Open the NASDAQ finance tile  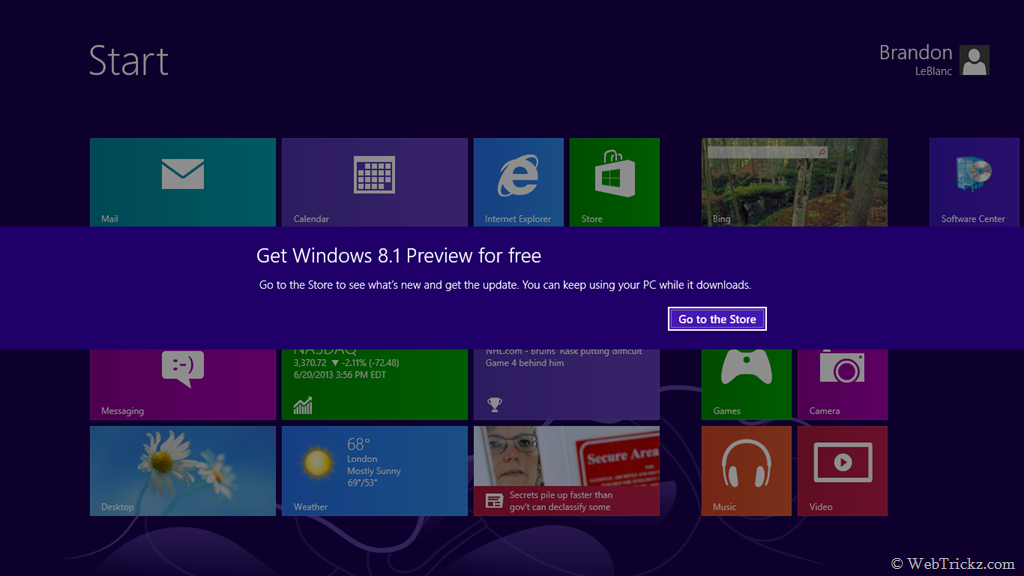tap(375, 385)
